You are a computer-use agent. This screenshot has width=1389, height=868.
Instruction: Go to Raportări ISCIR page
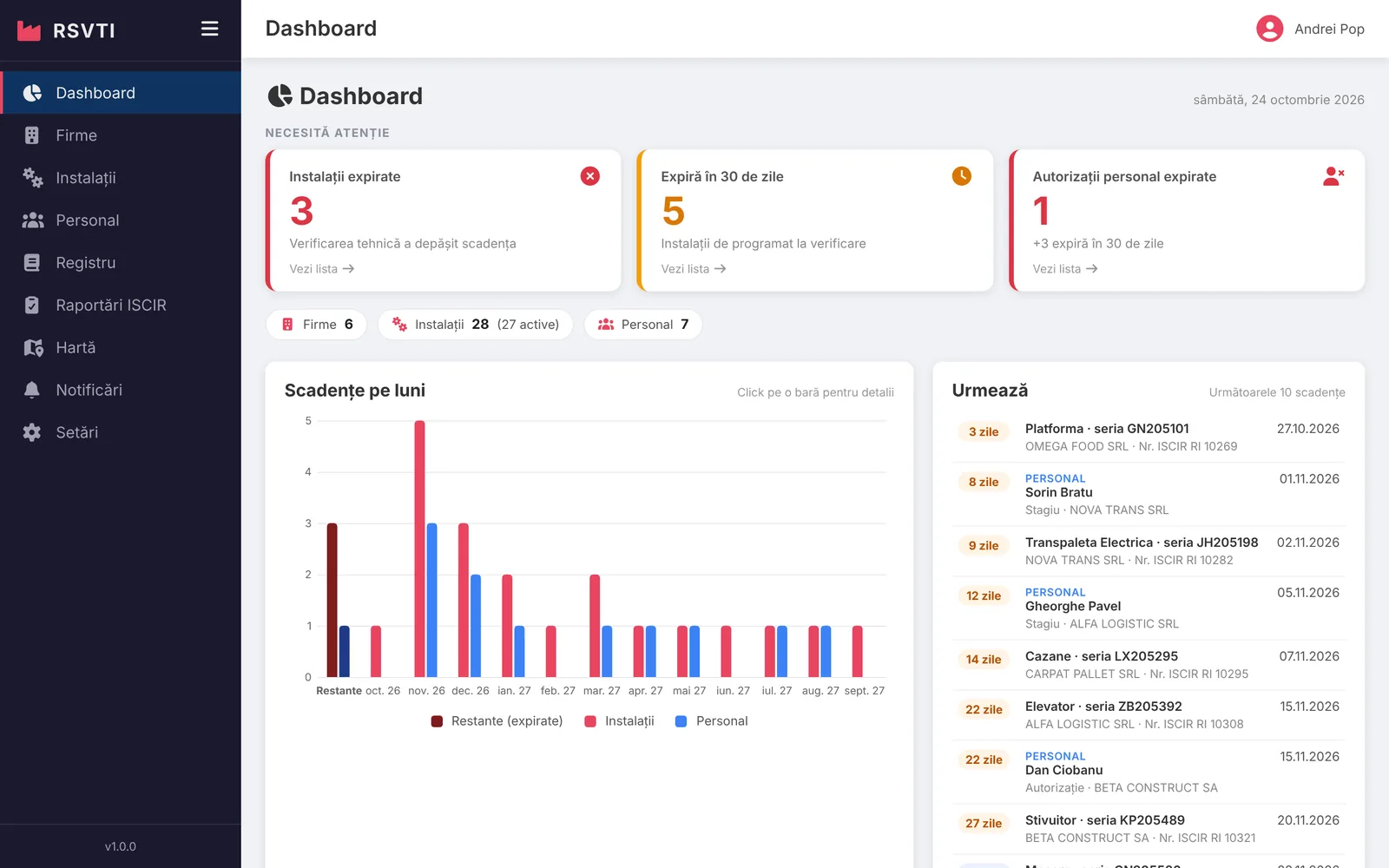coord(121,306)
